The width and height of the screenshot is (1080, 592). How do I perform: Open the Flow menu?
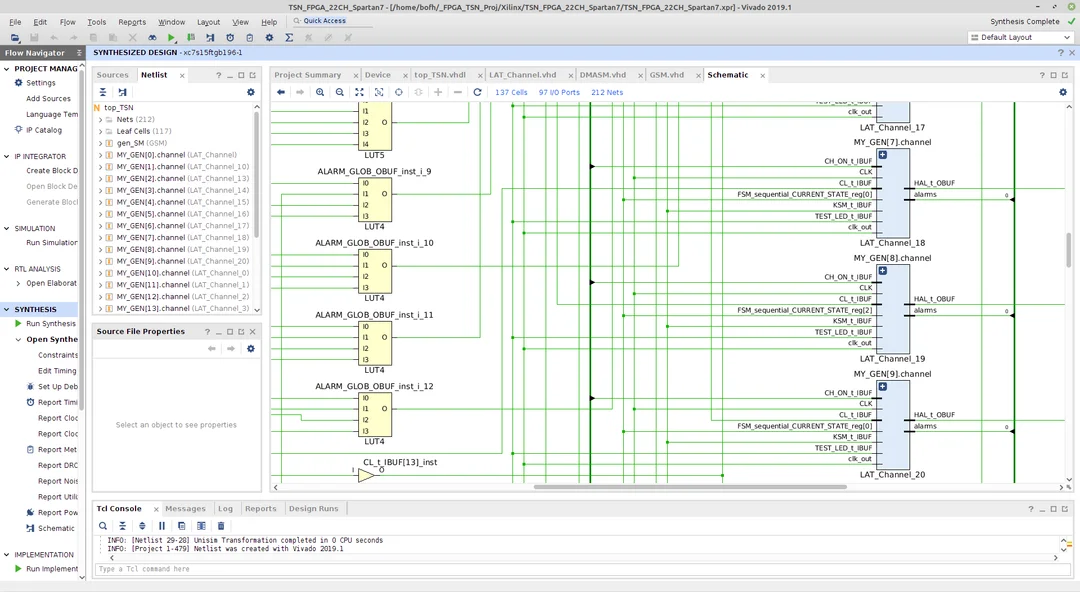coord(68,22)
